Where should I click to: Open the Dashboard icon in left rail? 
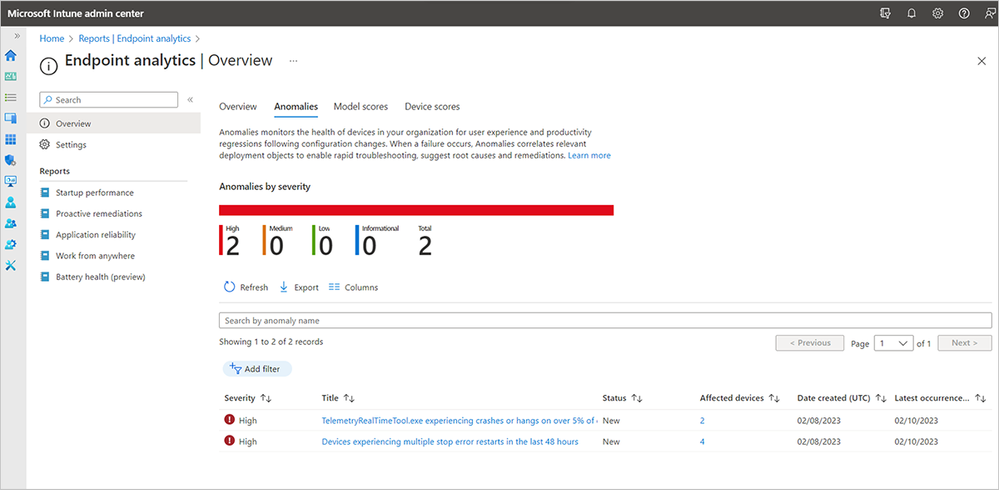click(x=10, y=76)
